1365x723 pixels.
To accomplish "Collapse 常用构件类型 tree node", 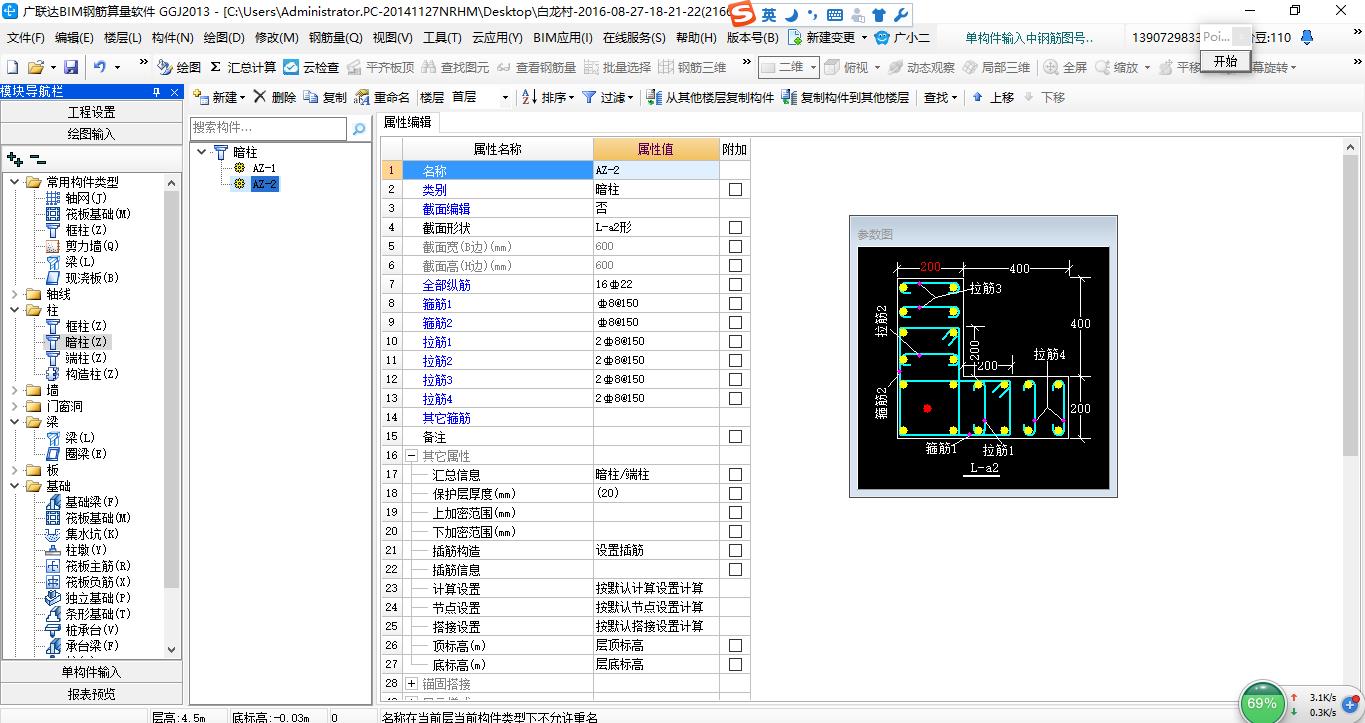I will [15, 182].
